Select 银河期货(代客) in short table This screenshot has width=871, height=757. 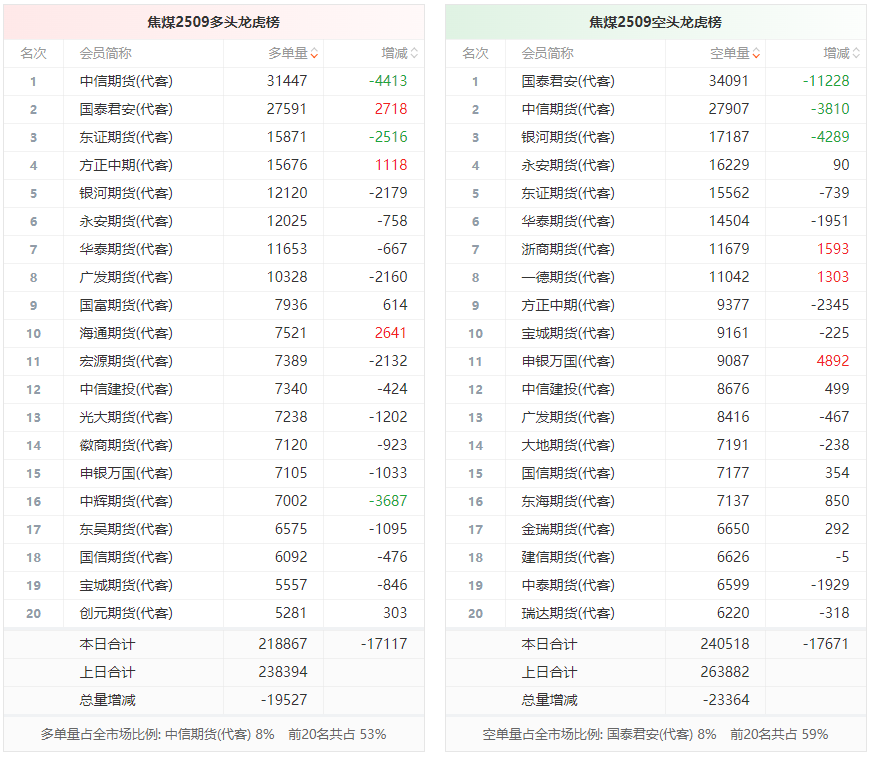[x=568, y=137]
